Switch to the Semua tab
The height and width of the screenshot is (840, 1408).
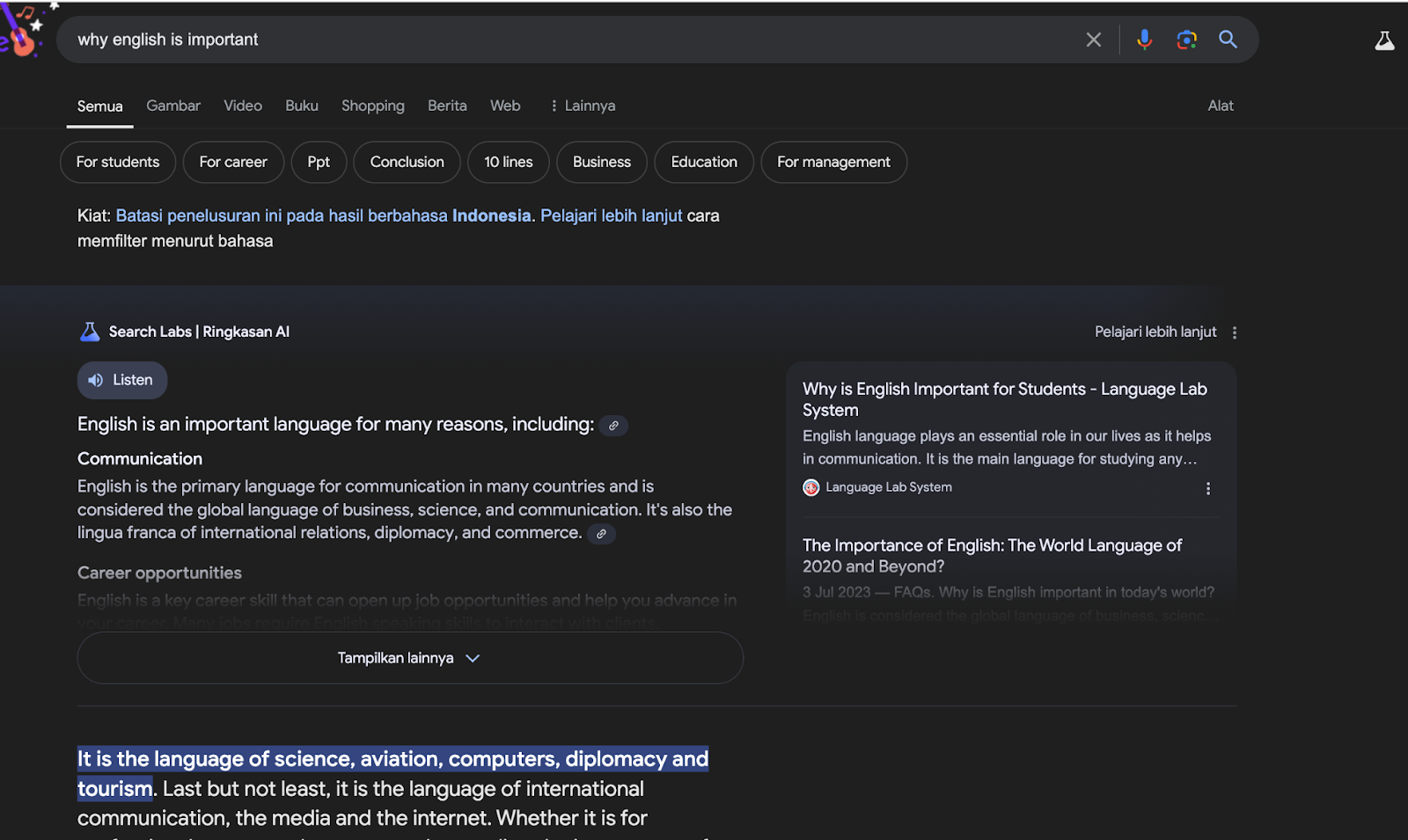(100, 106)
